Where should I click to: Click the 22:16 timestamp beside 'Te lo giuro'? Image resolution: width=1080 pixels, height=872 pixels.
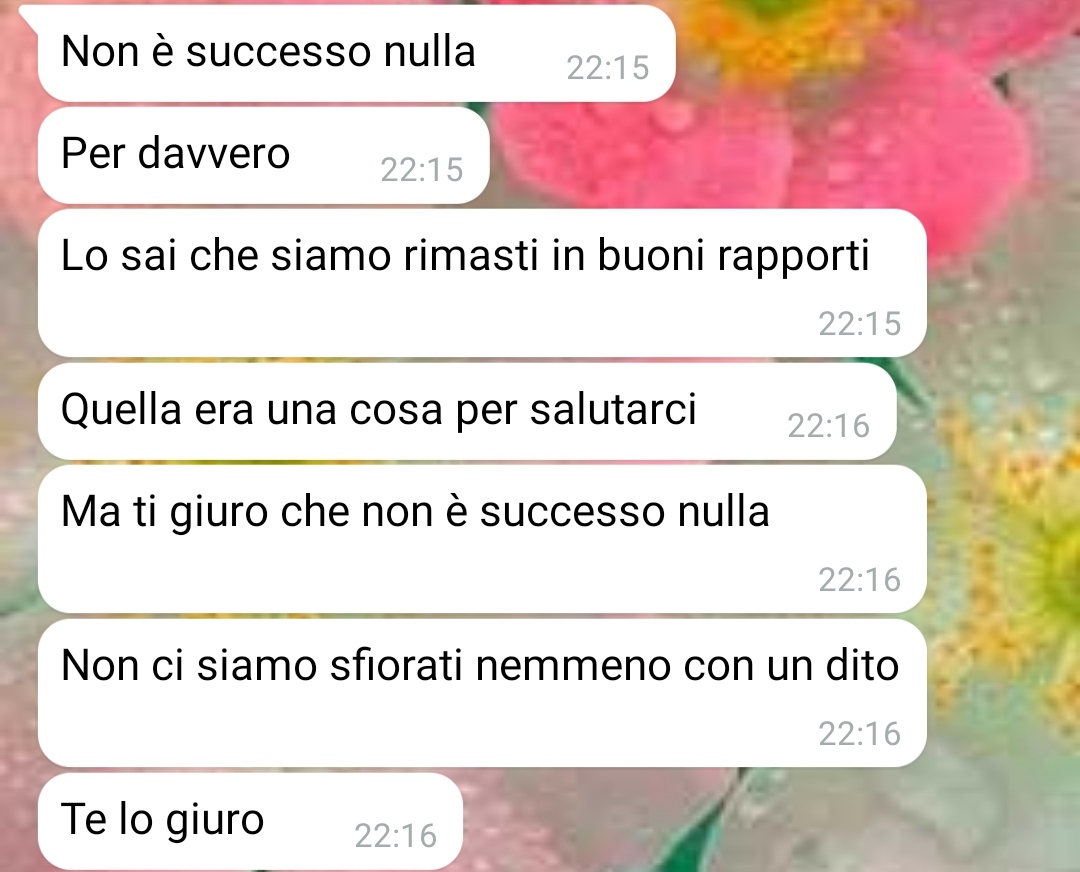(395, 836)
